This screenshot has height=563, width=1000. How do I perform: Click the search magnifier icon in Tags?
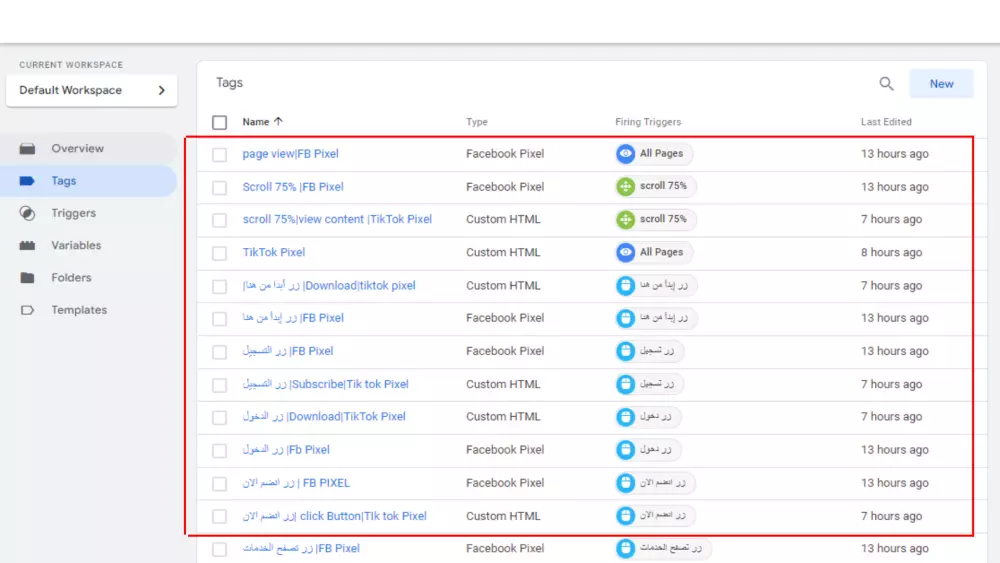886,84
